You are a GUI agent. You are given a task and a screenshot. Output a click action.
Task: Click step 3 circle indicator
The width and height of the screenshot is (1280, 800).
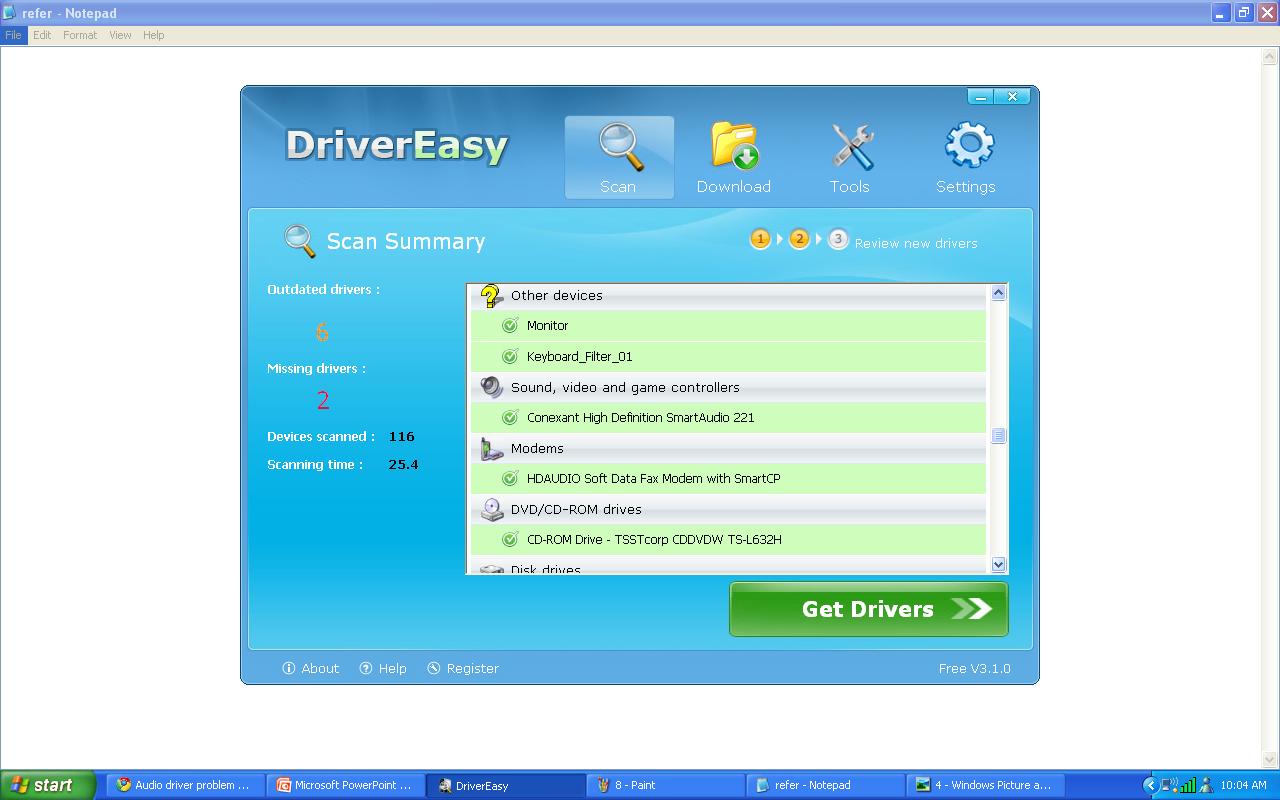[838, 239]
